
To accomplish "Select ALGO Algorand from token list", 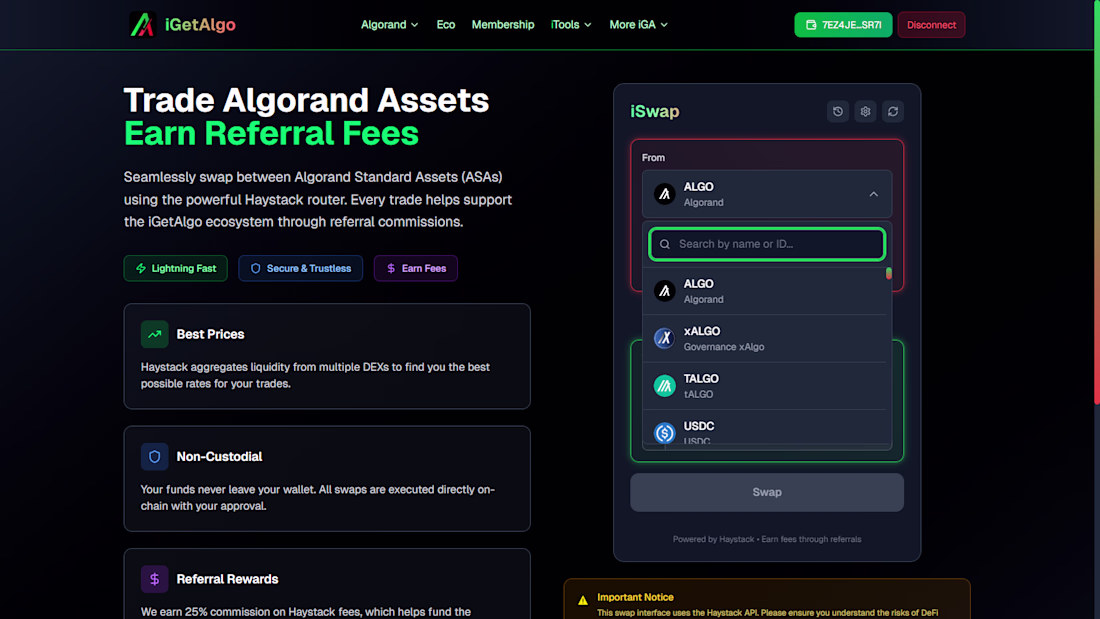I will (767, 291).
